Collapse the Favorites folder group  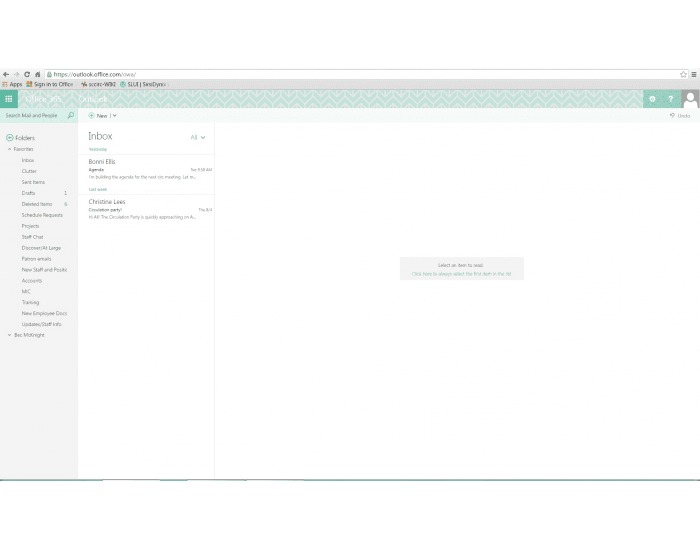pos(9,149)
